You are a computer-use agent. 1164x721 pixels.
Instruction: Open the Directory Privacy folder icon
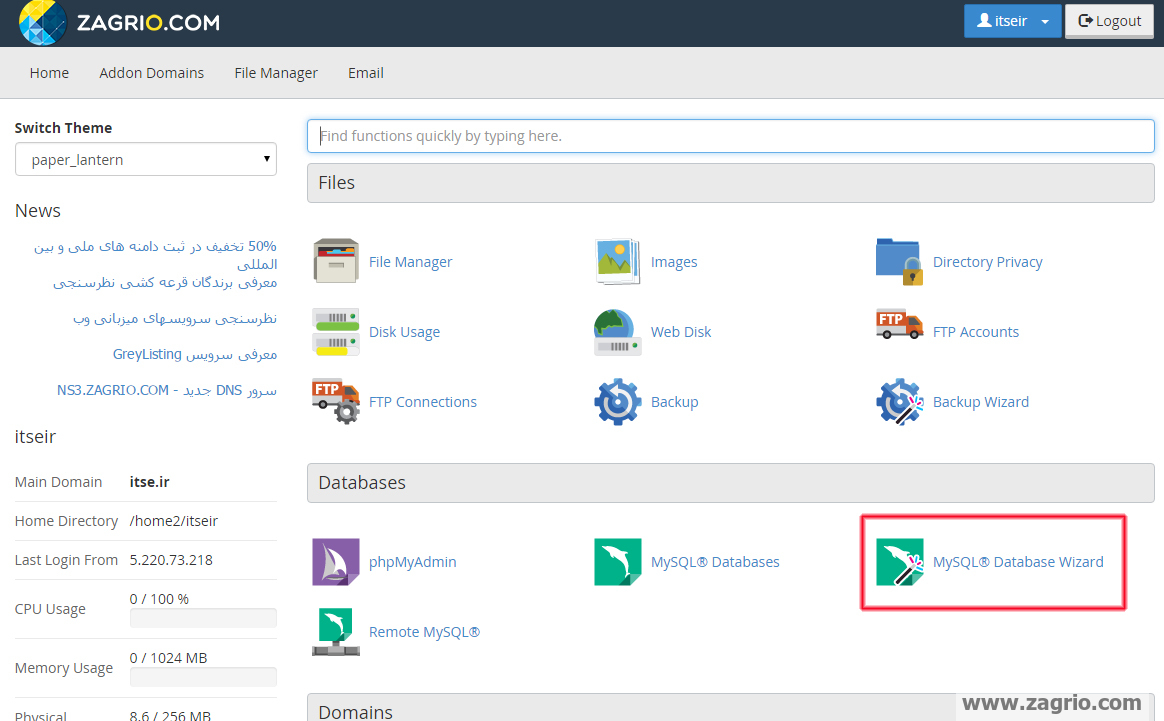coord(900,261)
